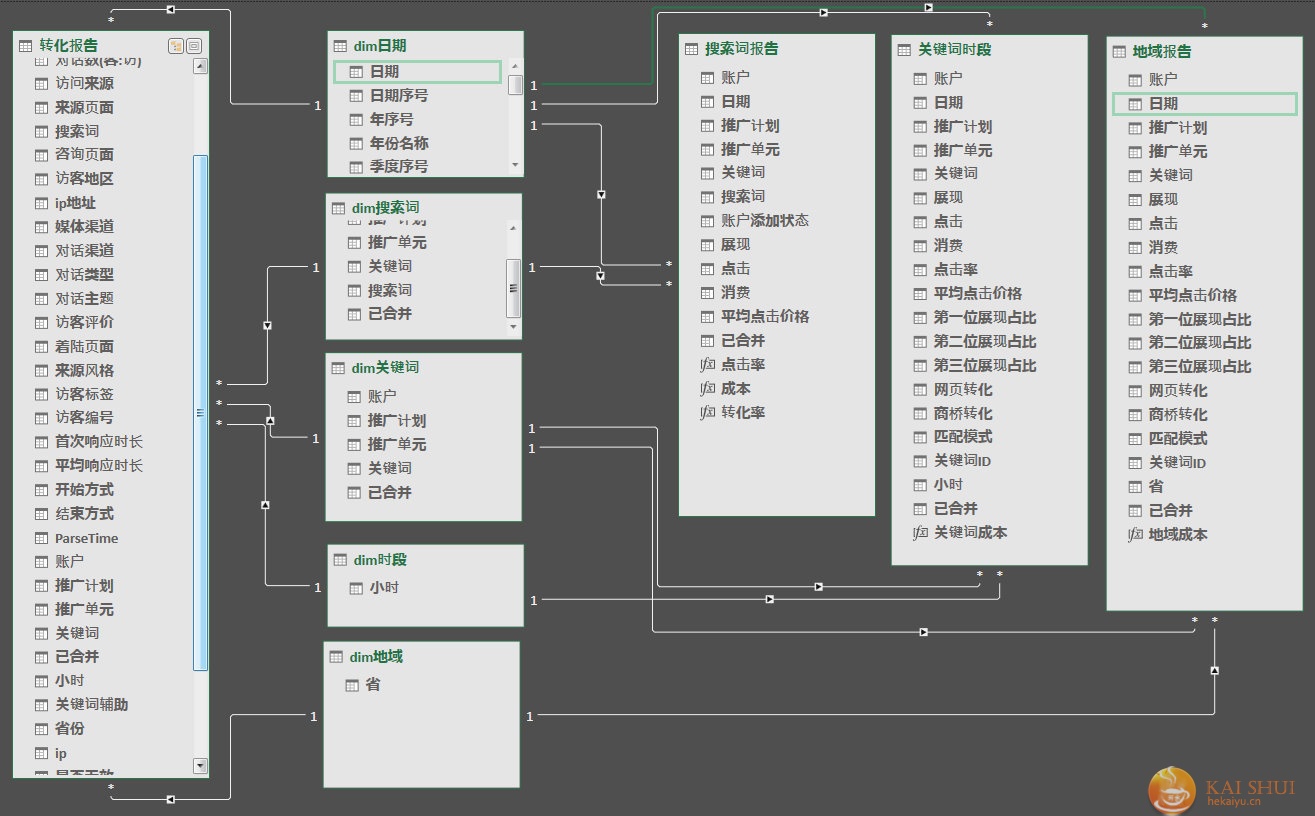The height and width of the screenshot is (816, 1315).
Task: Click scroll-up arrow in dim日期 field list
Action: pyautogui.click(x=515, y=66)
